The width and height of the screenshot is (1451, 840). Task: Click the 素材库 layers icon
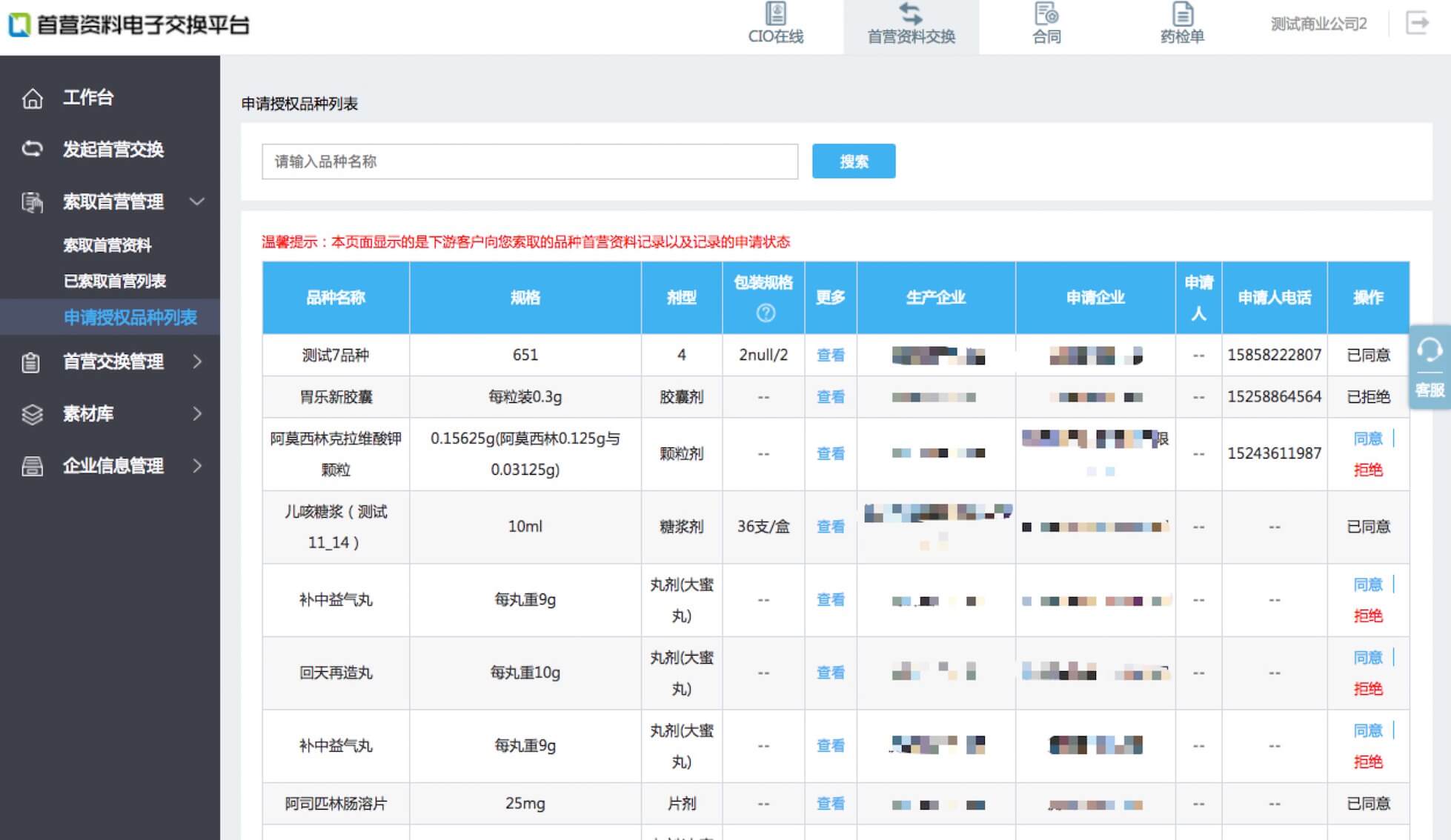pyautogui.click(x=32, y=414)
